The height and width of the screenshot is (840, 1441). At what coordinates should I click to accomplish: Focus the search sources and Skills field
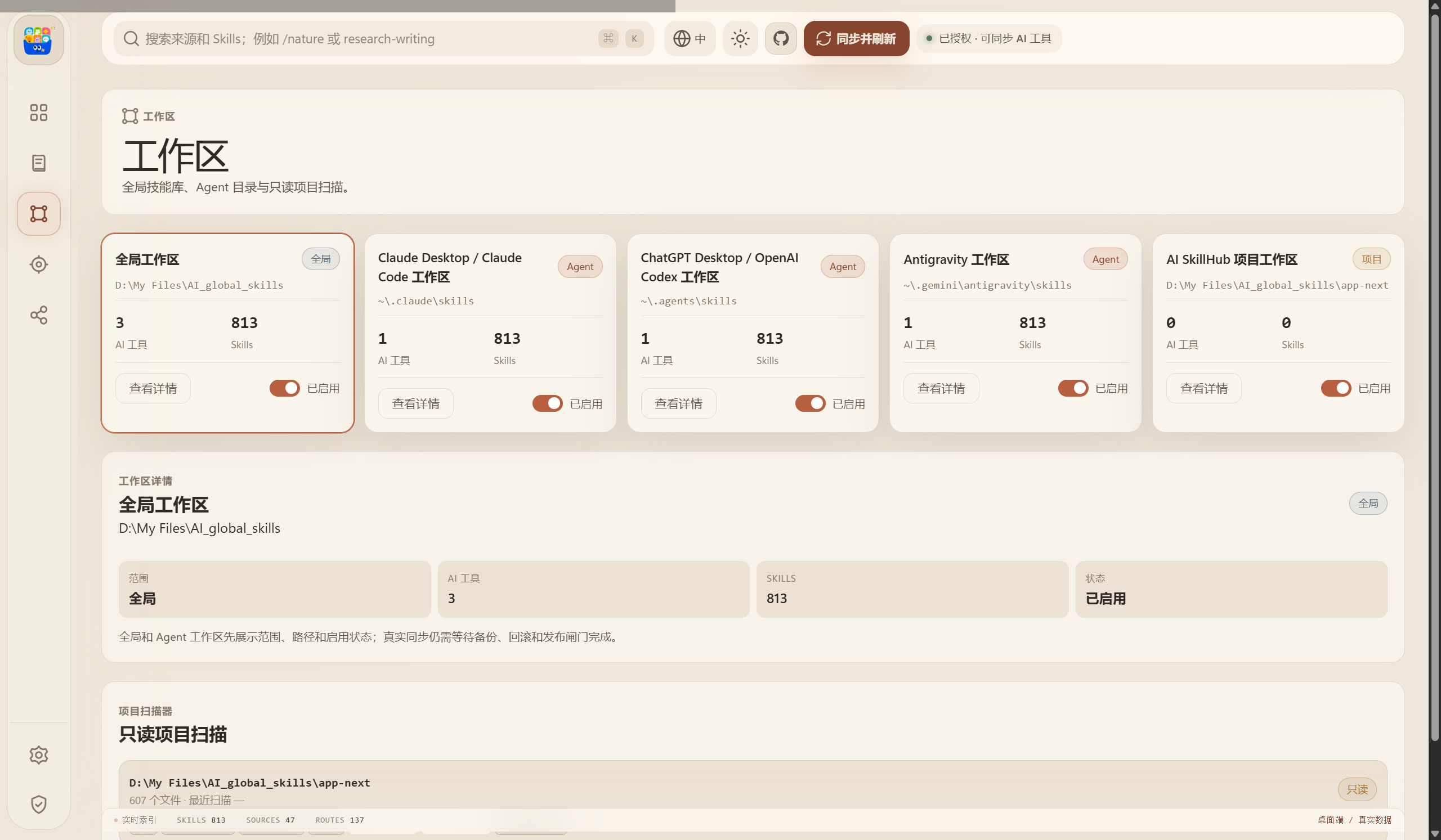coord(383,38)
